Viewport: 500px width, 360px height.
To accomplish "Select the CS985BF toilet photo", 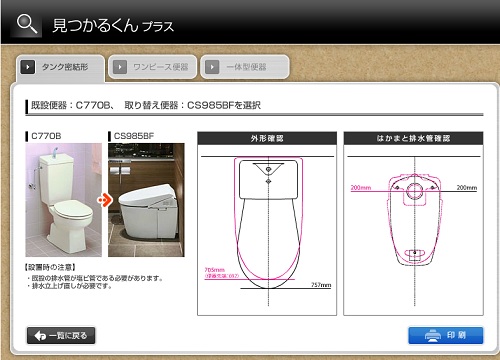I will (146, 200).
